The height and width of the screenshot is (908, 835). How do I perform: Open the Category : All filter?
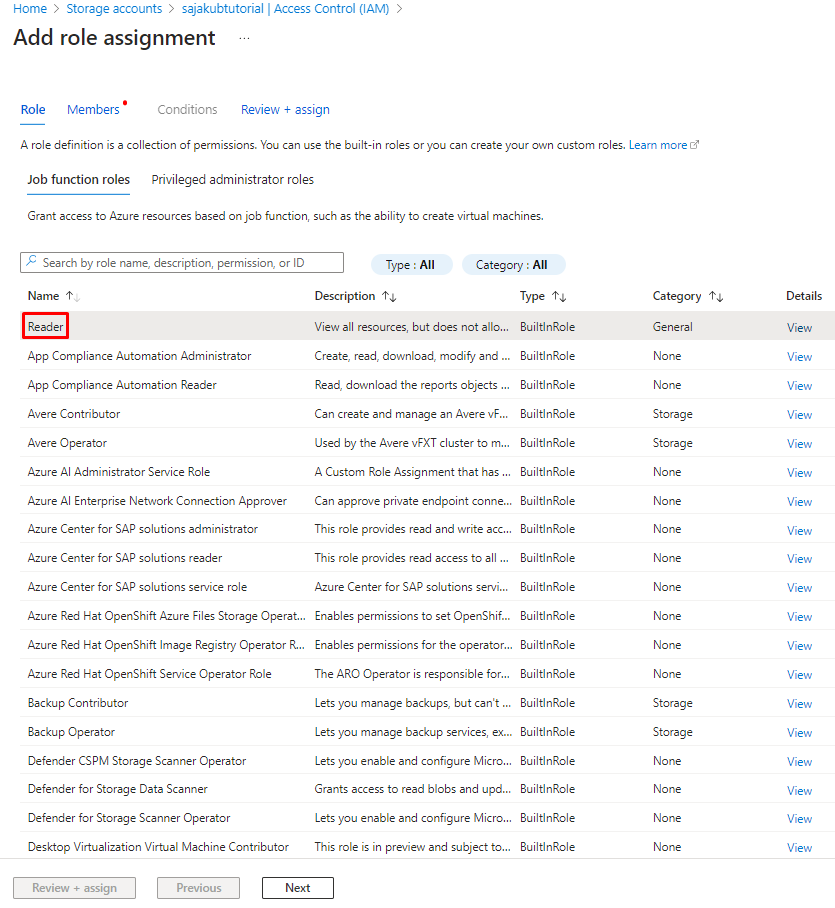(x=513, y=265)
